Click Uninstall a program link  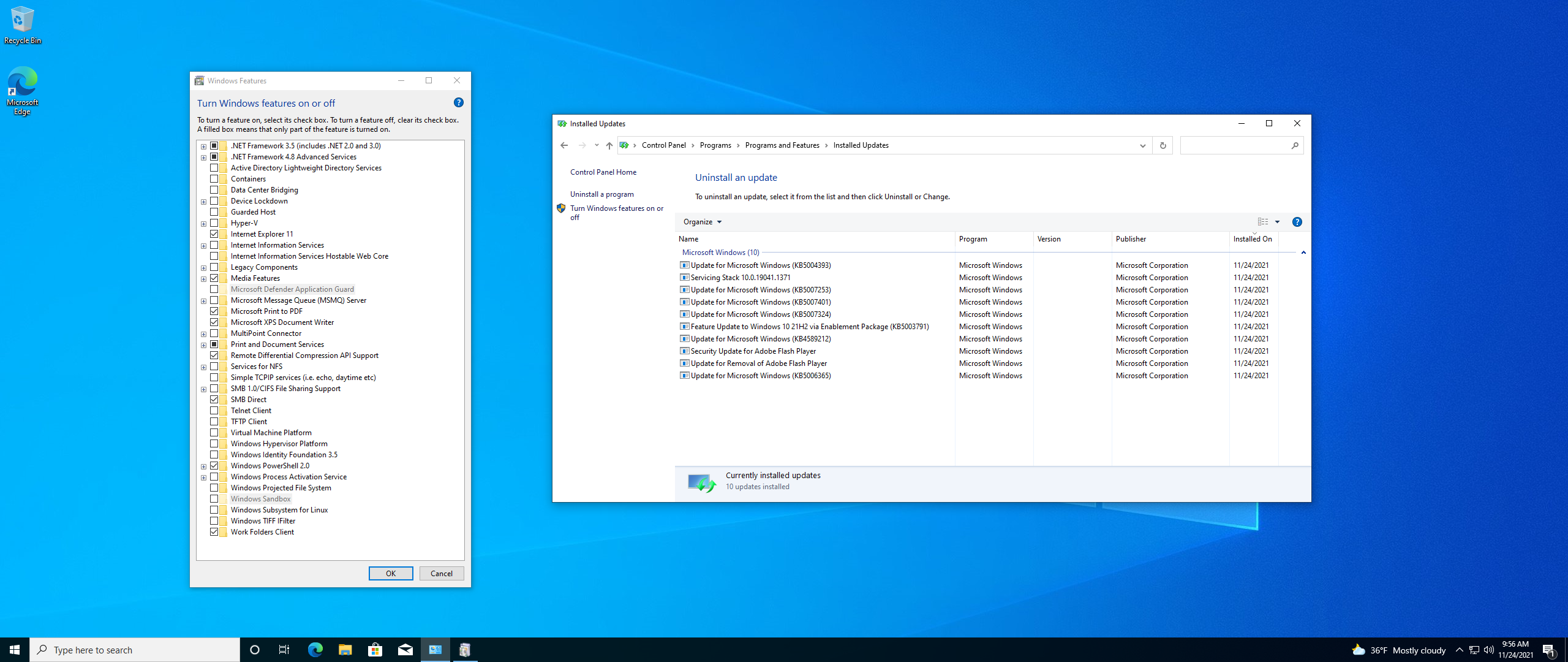tap(602, 194)
